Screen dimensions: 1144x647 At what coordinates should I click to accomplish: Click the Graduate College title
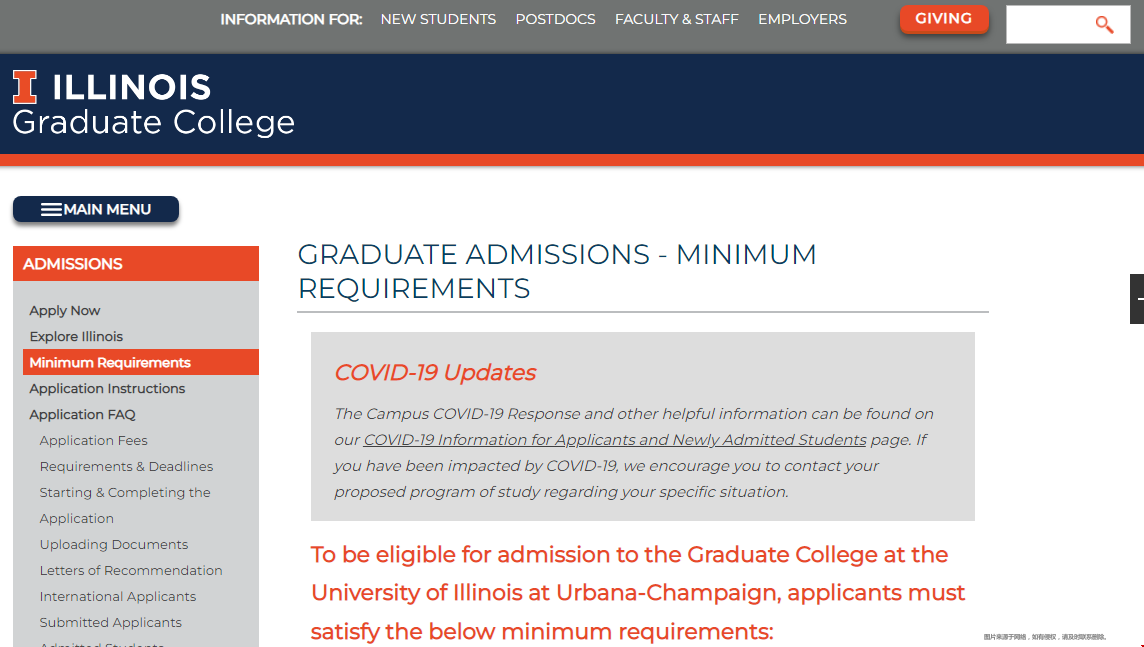pos(154,123)
